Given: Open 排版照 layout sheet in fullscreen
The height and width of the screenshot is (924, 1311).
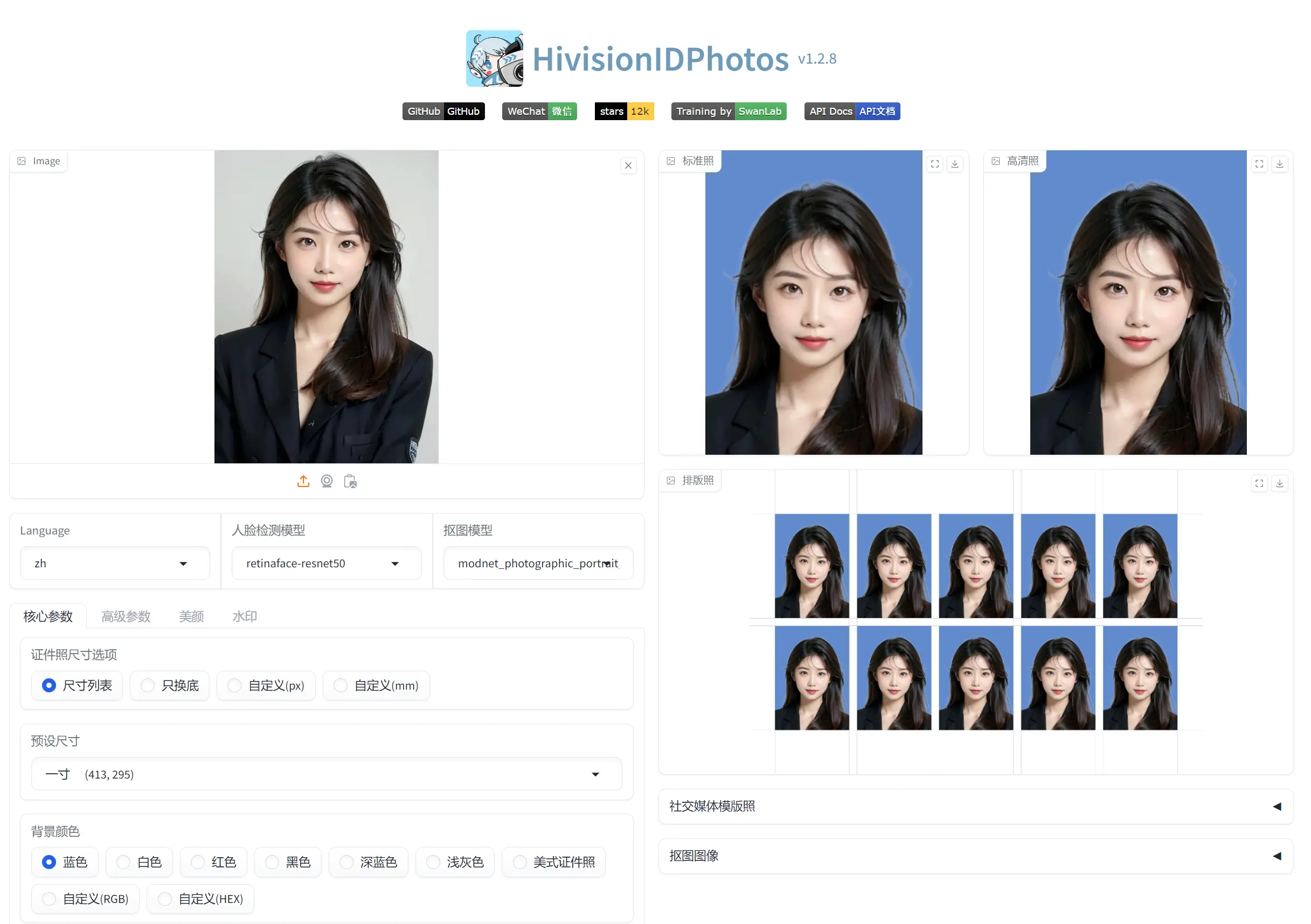Looking at the screenshot, I should click(x=1259, y=483).
